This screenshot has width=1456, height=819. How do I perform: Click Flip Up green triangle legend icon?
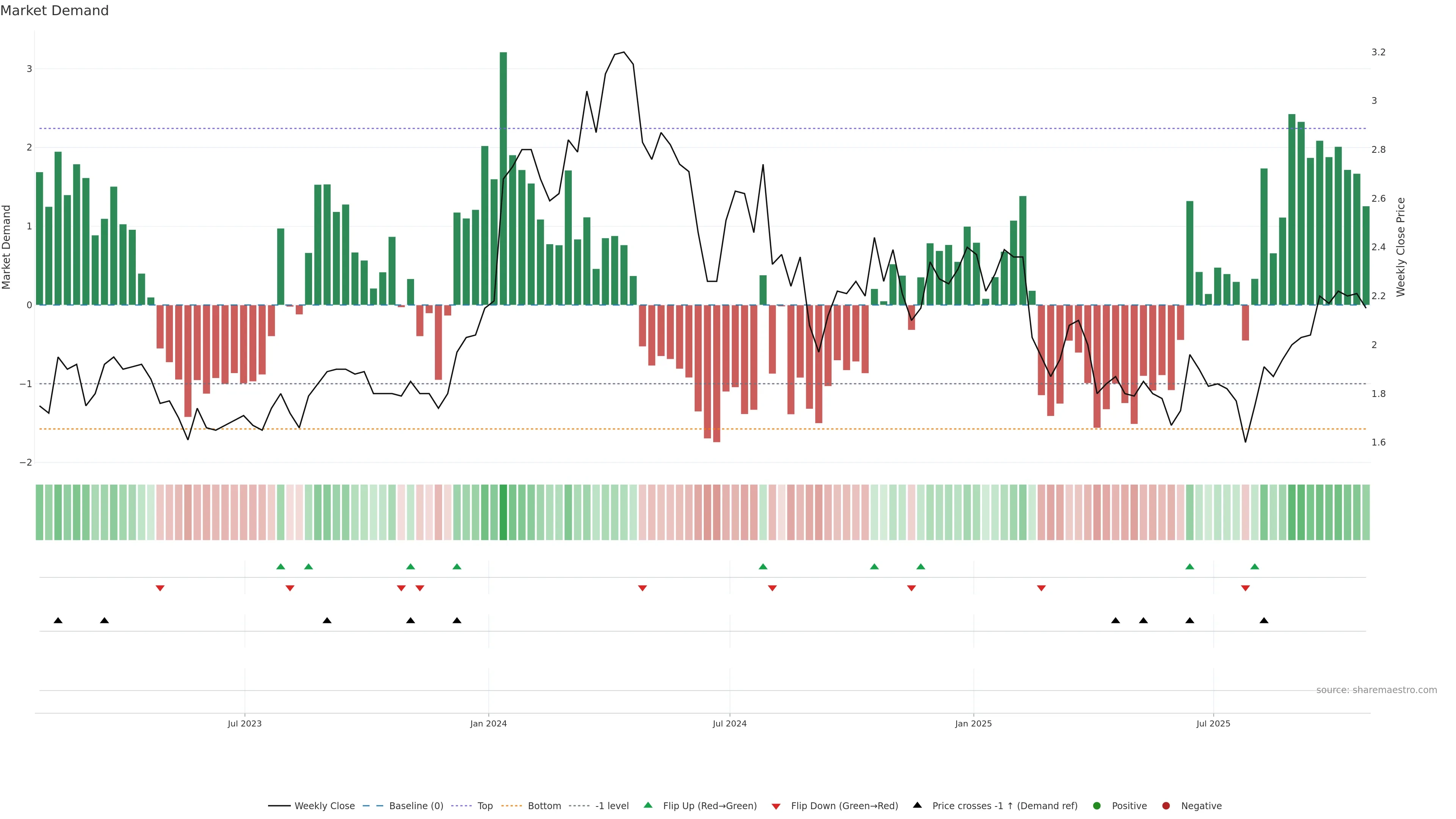tap(648, 805)
